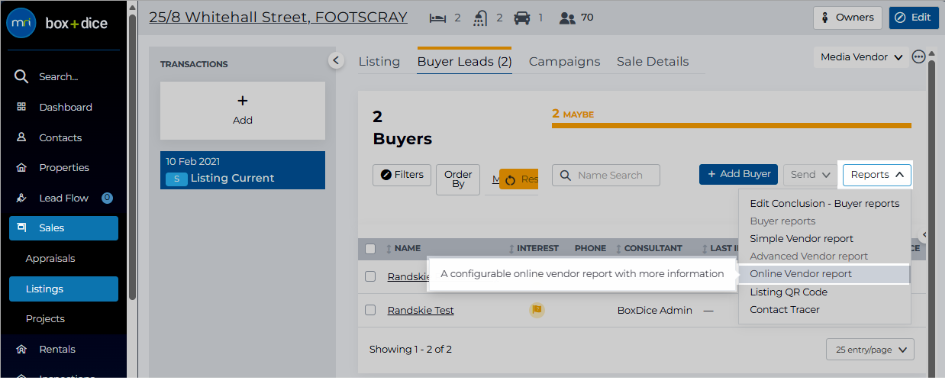945x378 pixels.
Task: Switch to the Campaigns tab
Action: pyautogui.click(x=565, y=61)
